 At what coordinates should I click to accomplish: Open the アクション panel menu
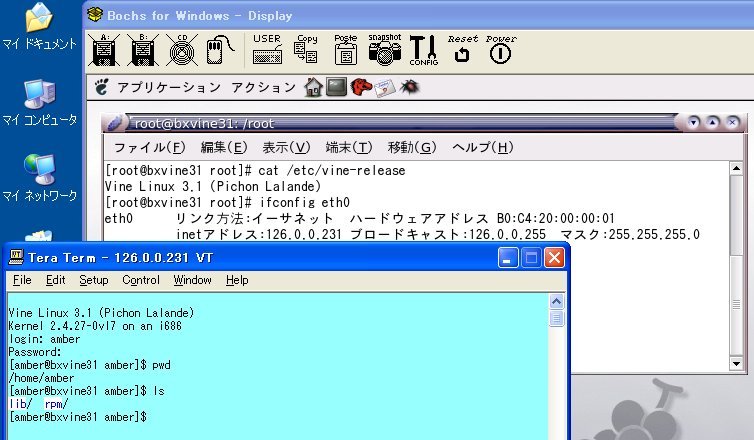pos(263,88)
